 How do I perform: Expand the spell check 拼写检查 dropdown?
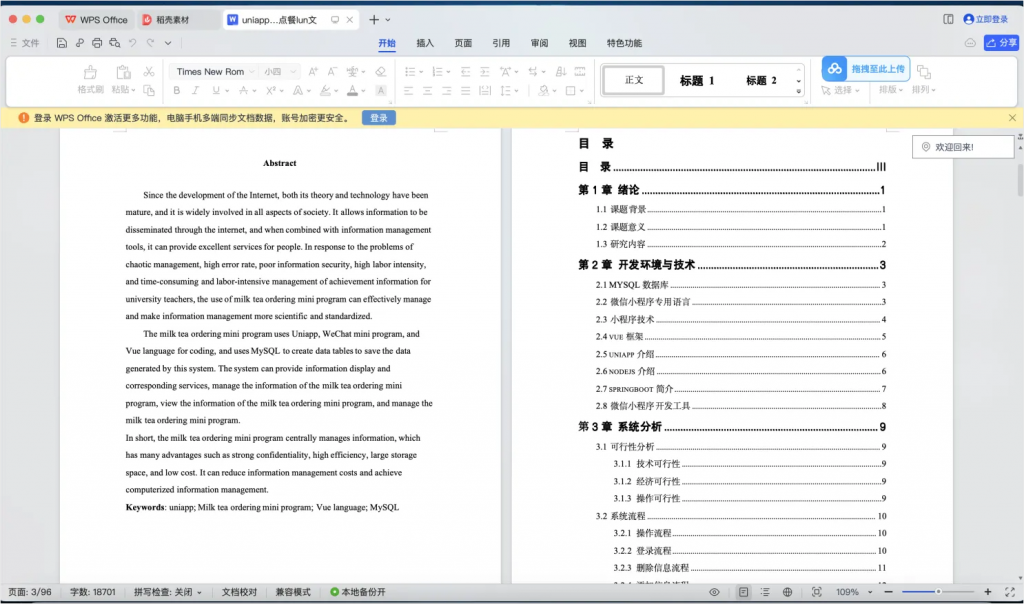pyautogui.click(x=168, y=592)
